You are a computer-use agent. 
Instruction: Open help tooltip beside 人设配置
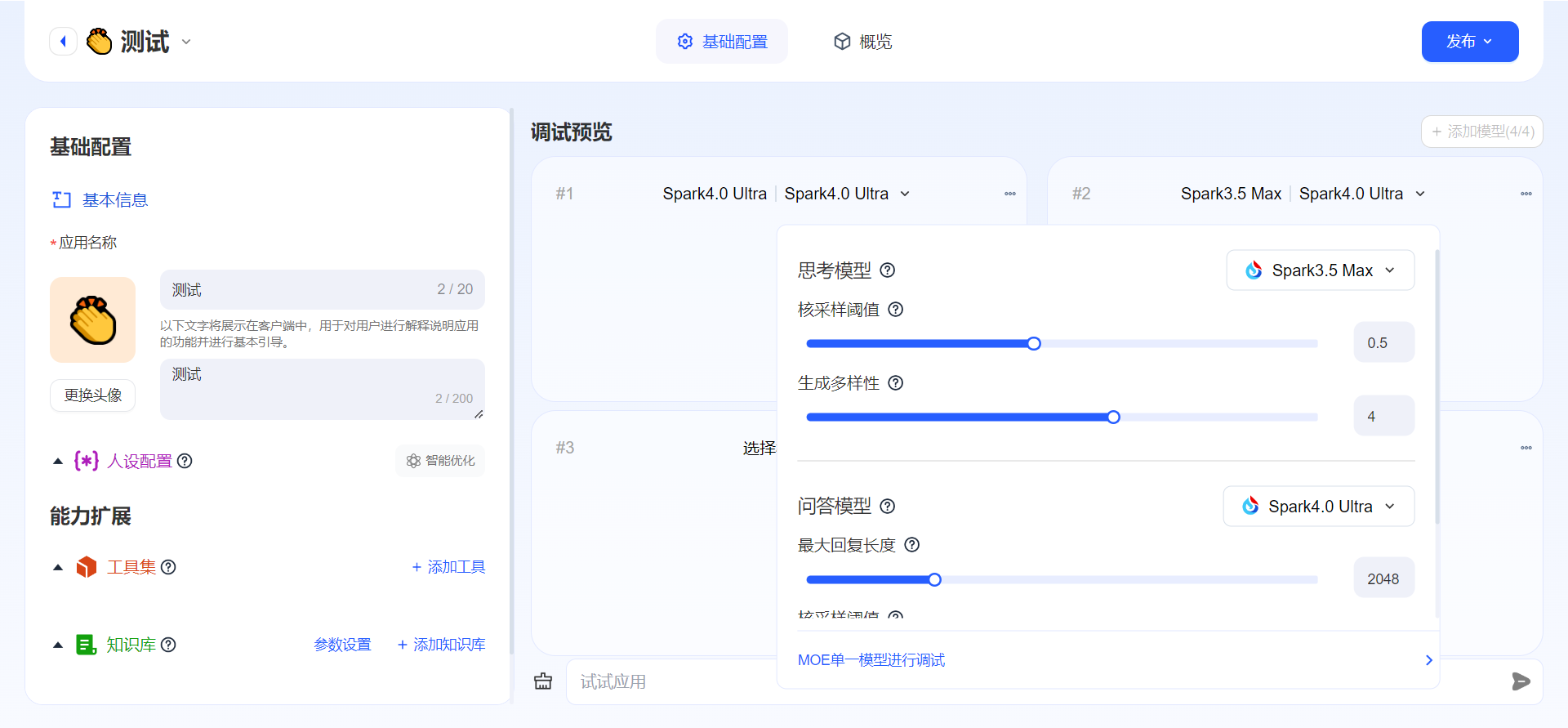click(185, 461)
